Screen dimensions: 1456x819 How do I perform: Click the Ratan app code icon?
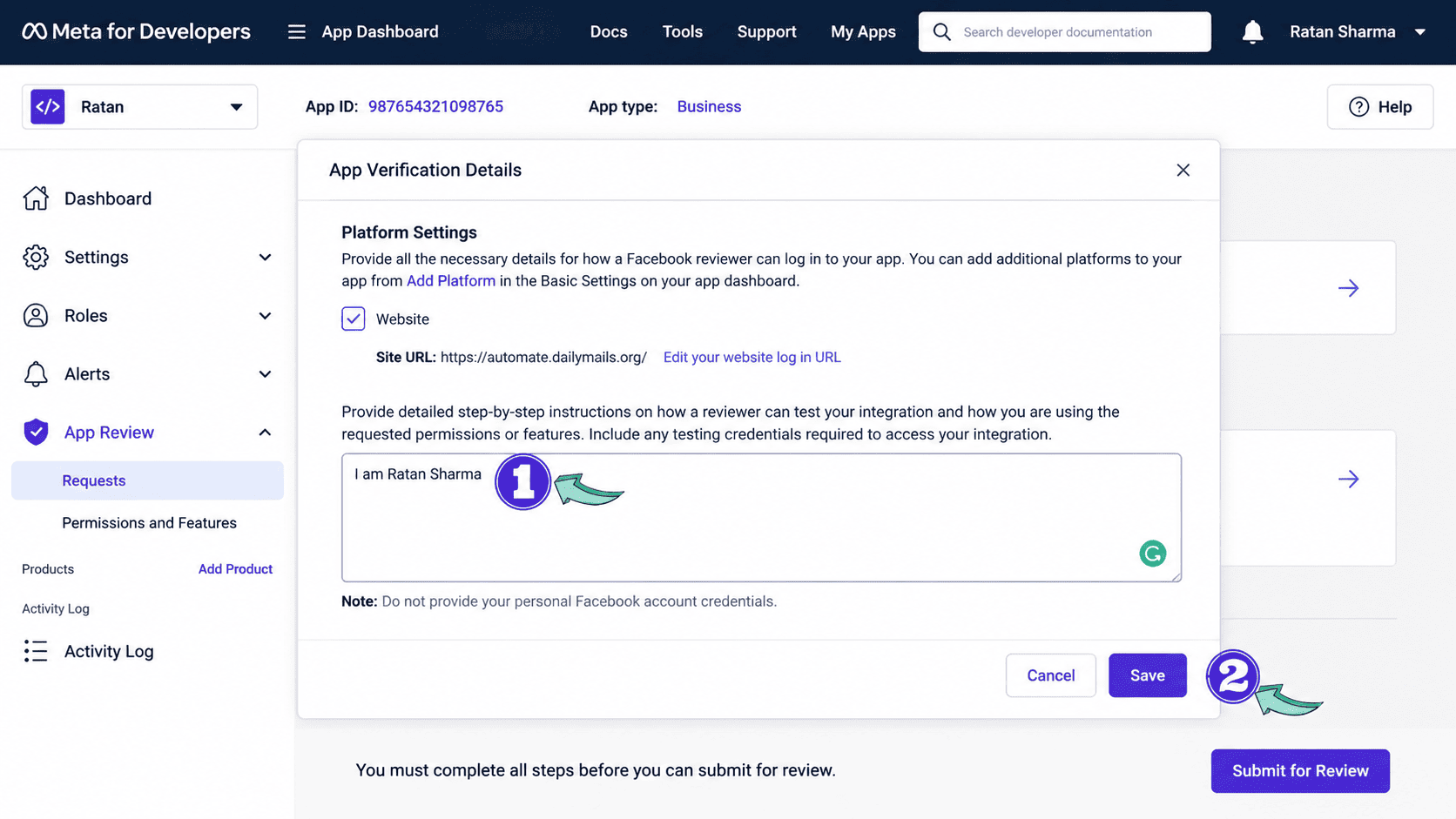(x=48, y=107)
